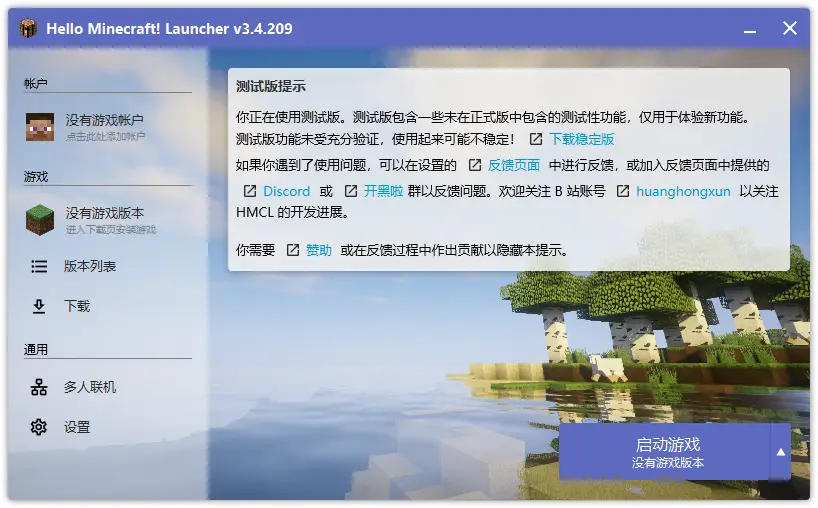Select 多人联机 in the sidebar

pyautogui.click(x=90, y=387)
